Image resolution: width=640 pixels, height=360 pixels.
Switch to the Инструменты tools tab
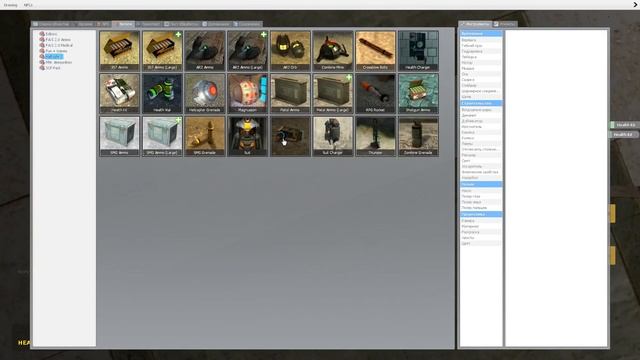(x=475, y=24)
